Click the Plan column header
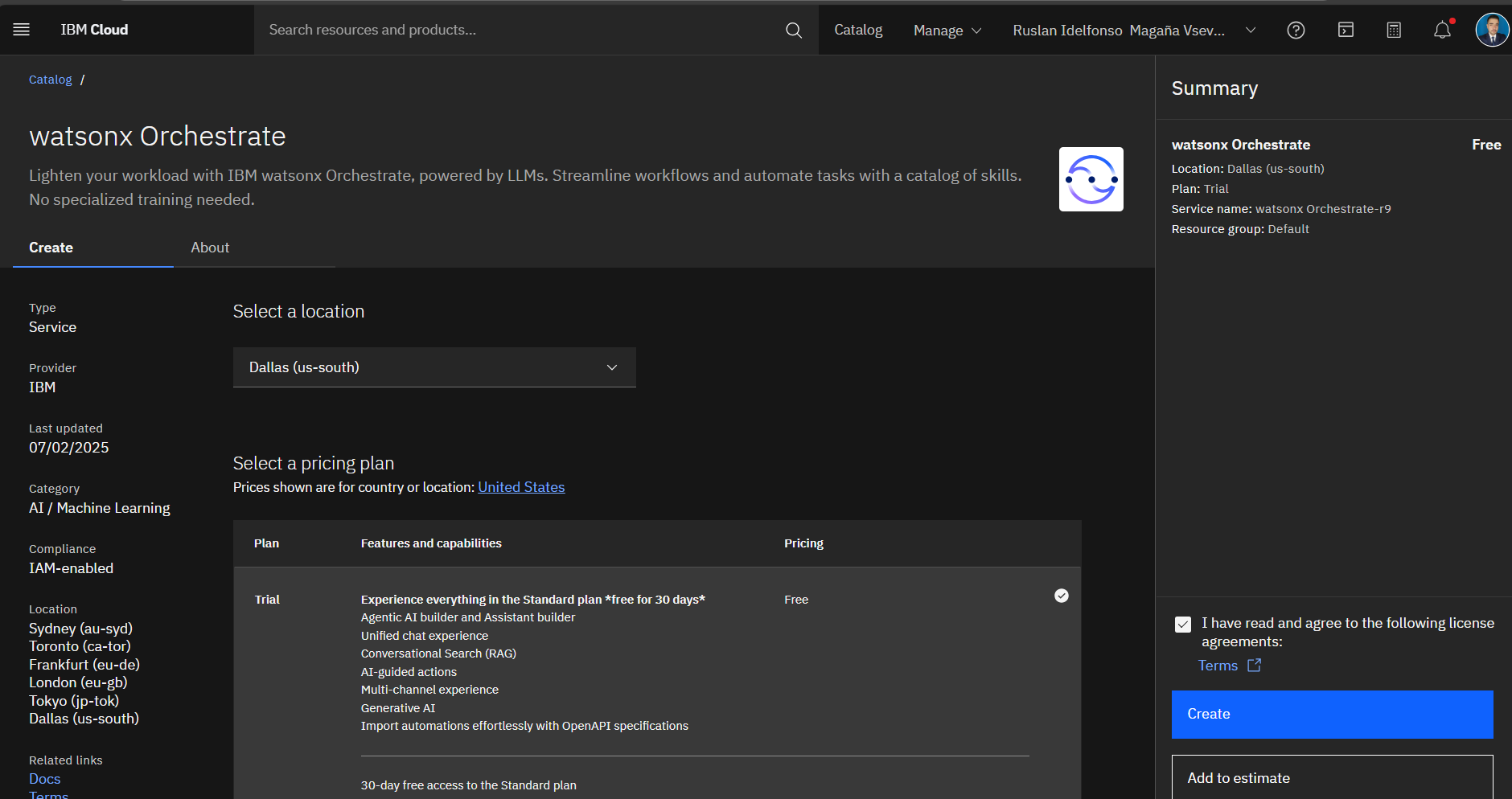 click(266, 543)
